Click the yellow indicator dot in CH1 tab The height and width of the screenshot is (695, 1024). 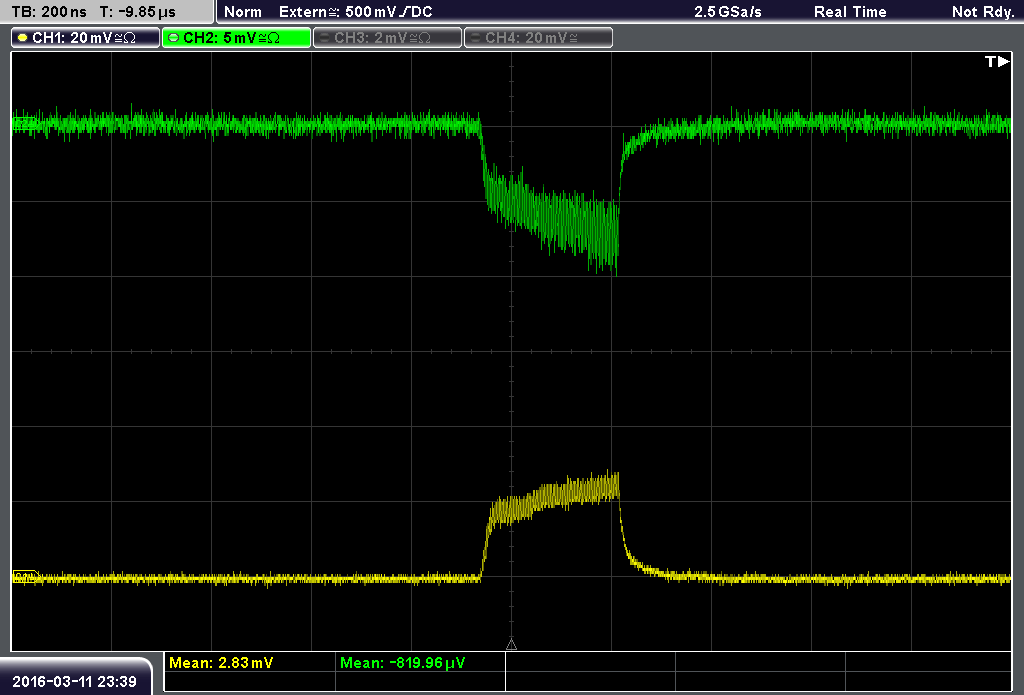[23, 38]
